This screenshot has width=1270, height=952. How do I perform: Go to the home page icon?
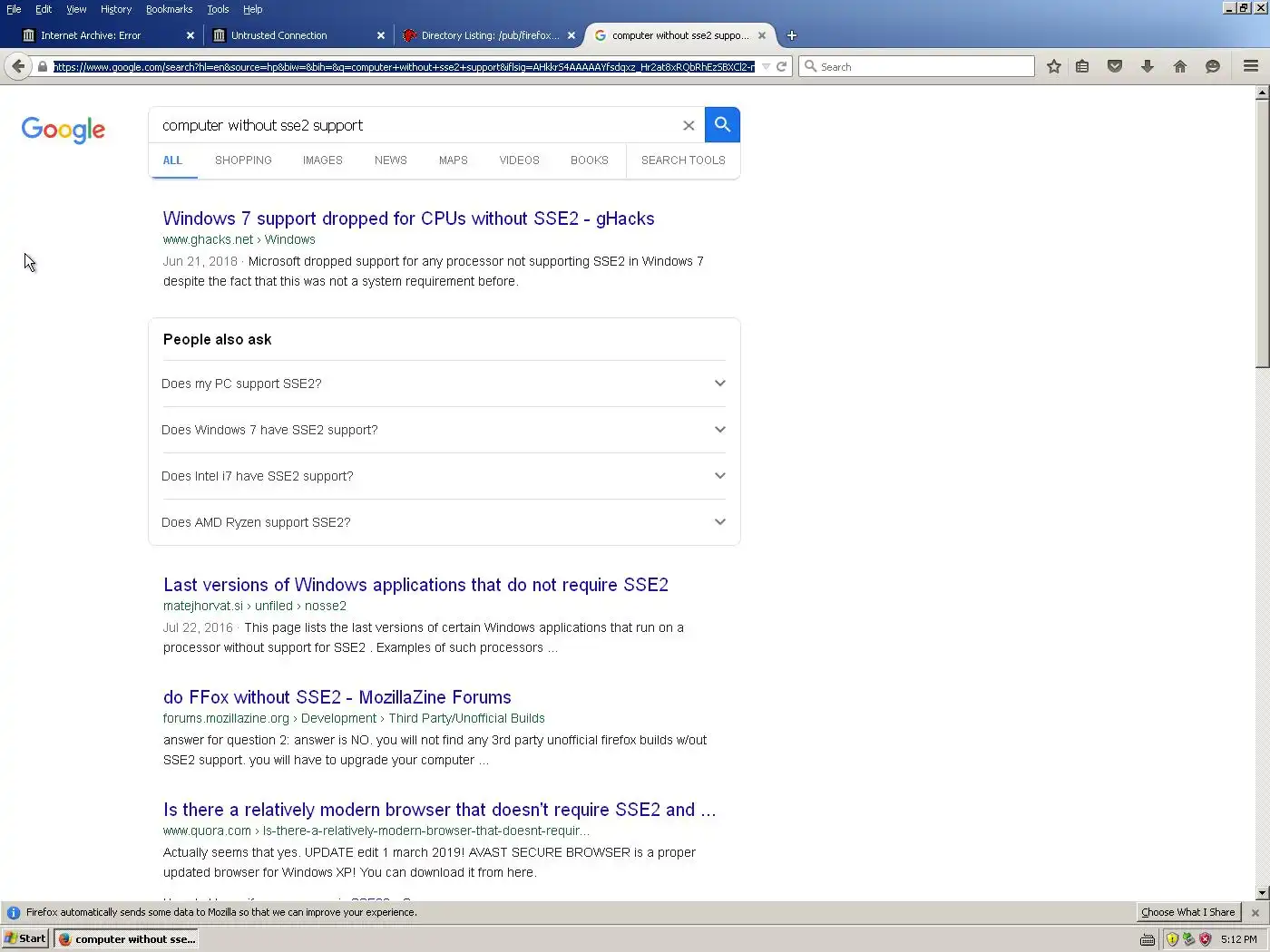(x=1180, y=66)
